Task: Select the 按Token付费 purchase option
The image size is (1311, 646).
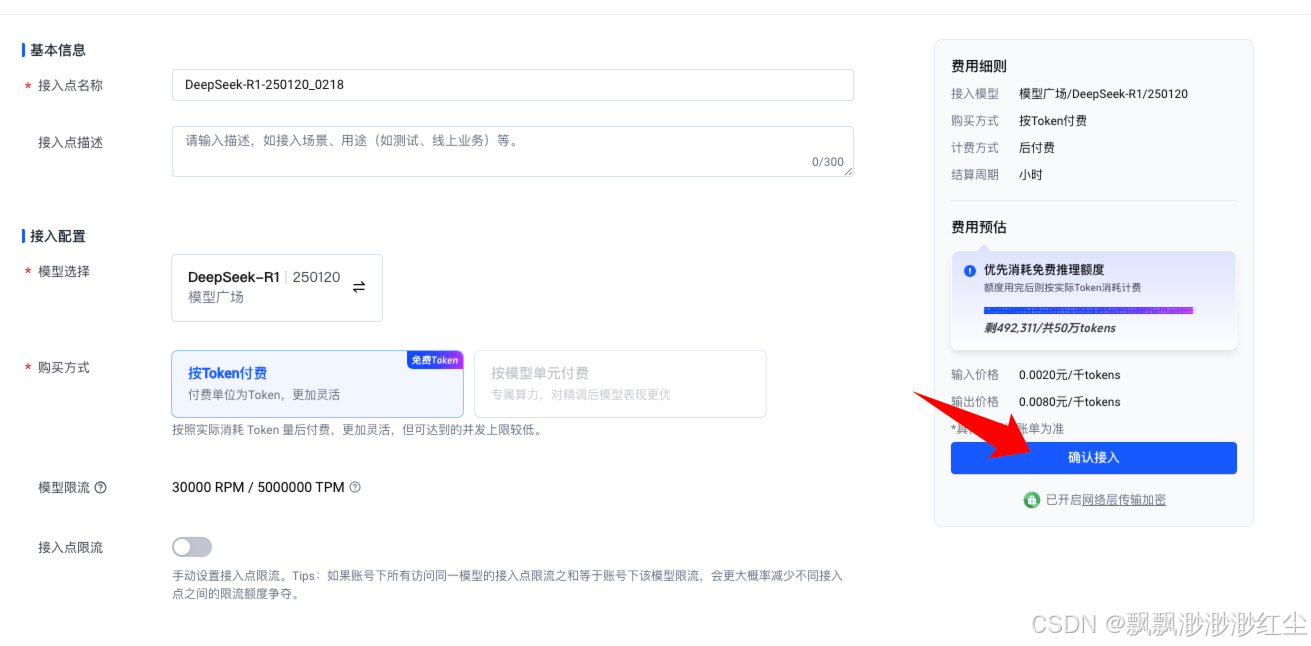Action: [317, 384]
